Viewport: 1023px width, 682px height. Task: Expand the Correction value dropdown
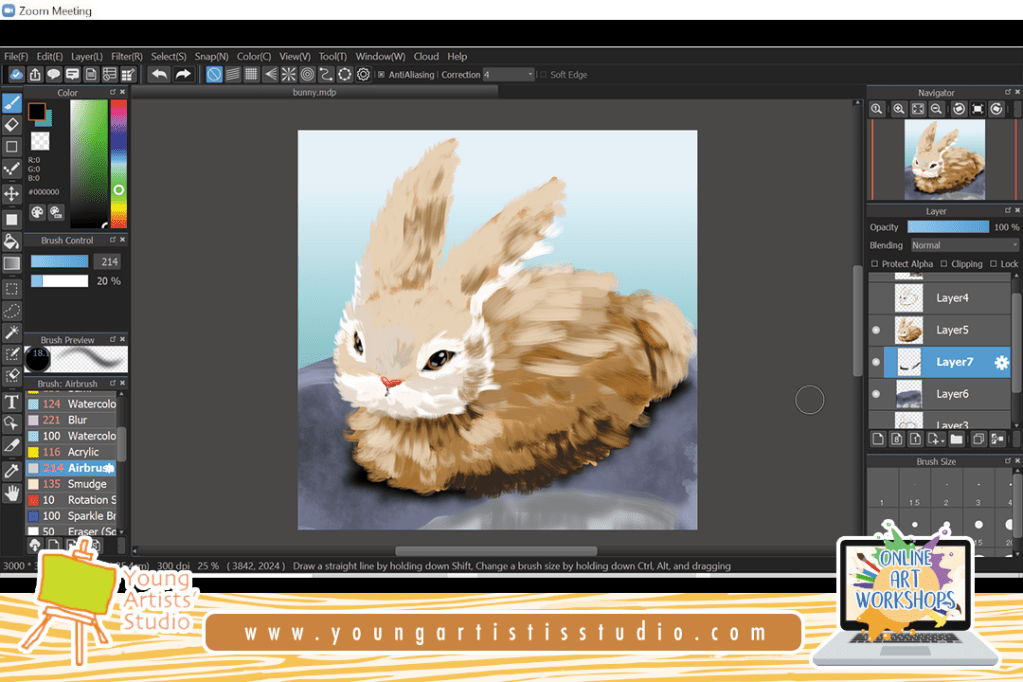(529, 75)
